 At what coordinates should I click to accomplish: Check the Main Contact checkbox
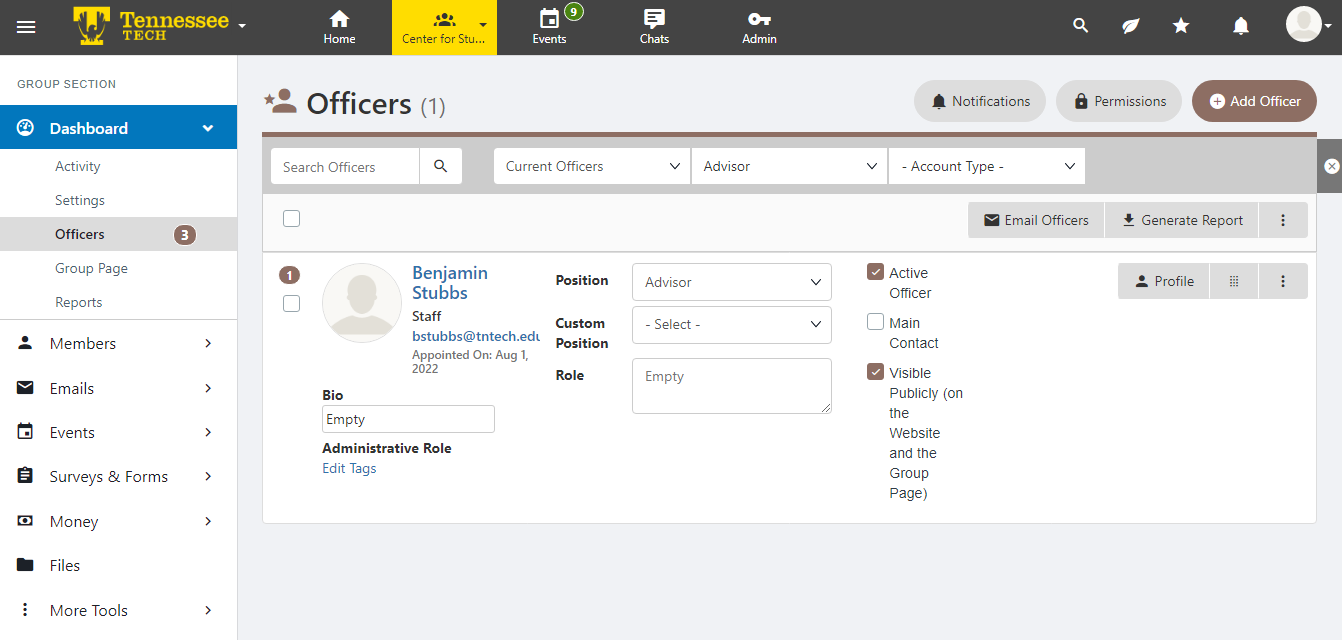tap(876, 322)
